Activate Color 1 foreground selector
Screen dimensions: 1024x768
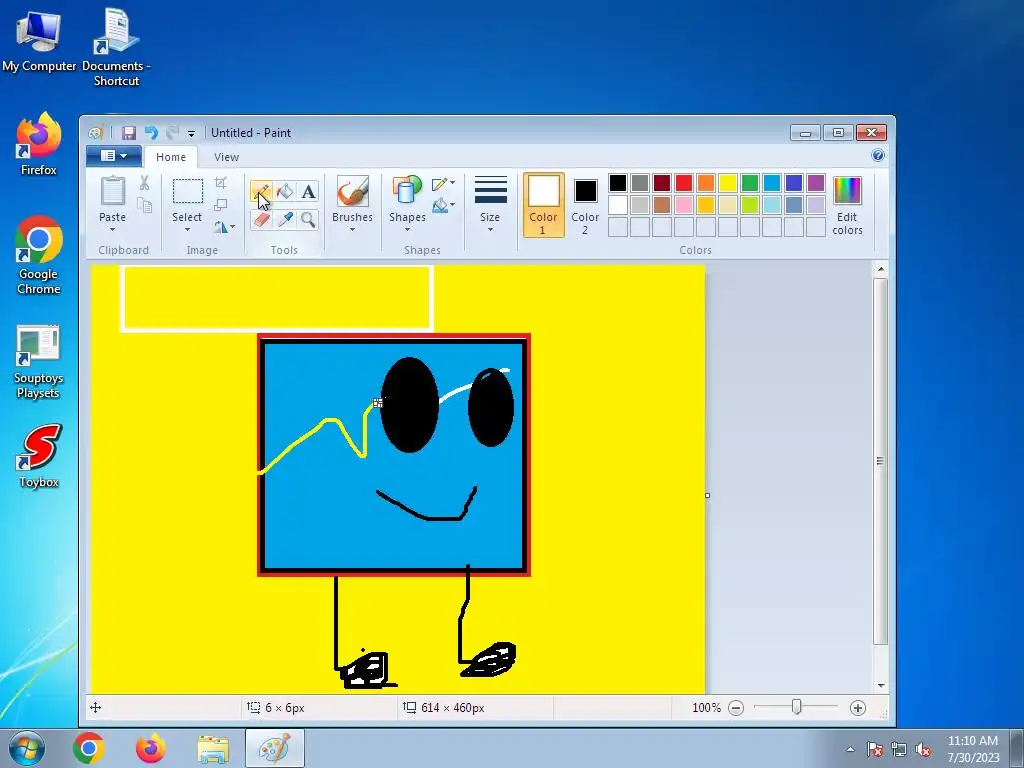point(543,205)
